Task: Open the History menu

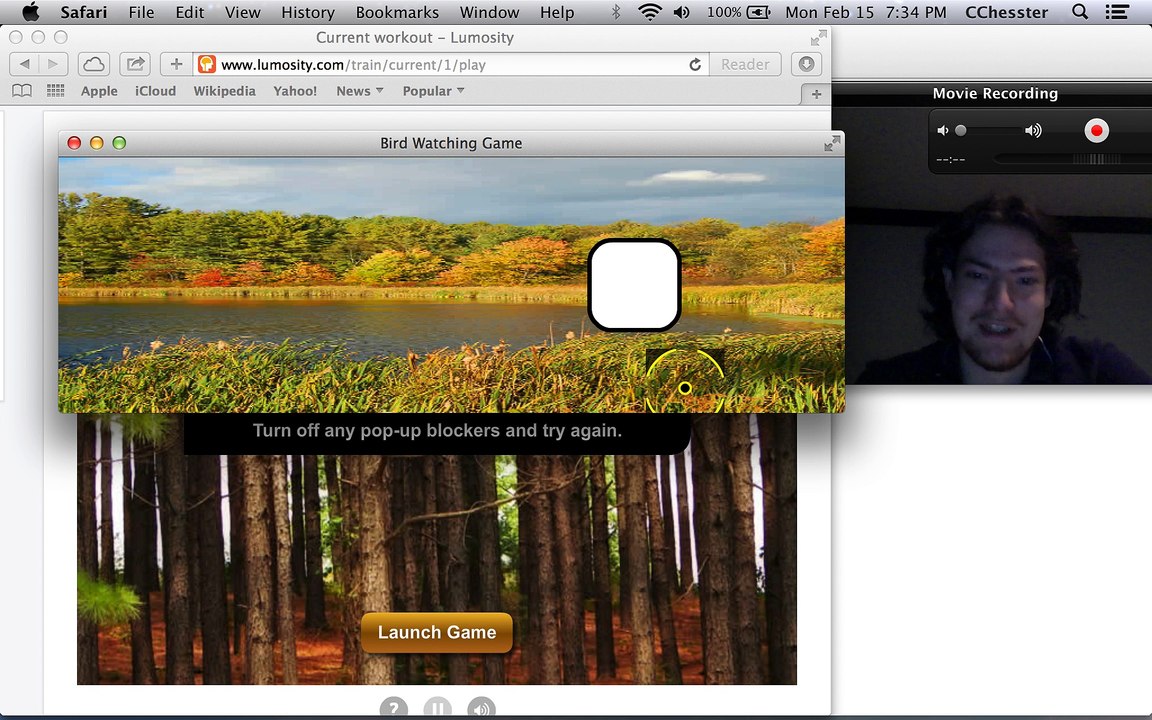Action: point(308,12)
